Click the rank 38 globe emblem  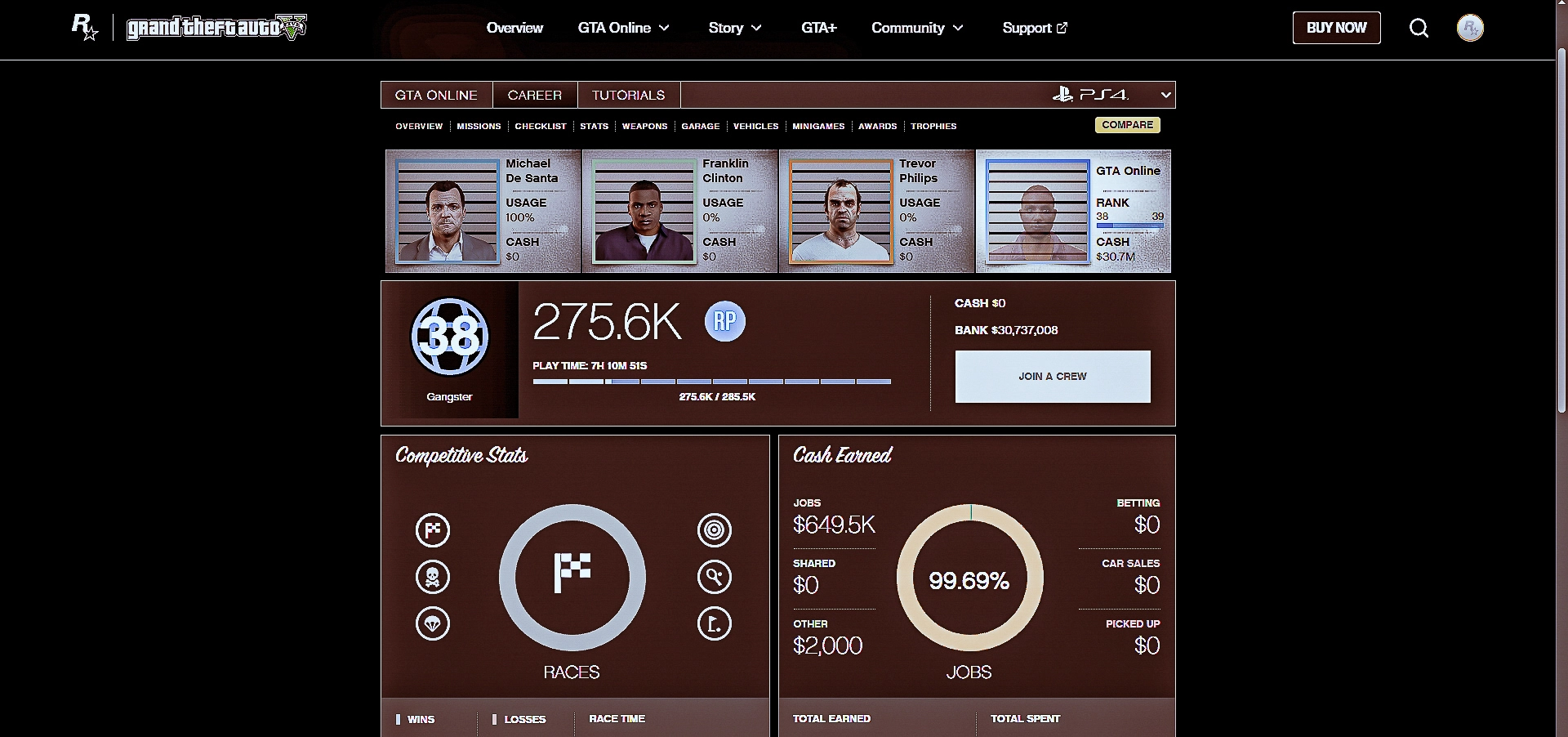449,337
